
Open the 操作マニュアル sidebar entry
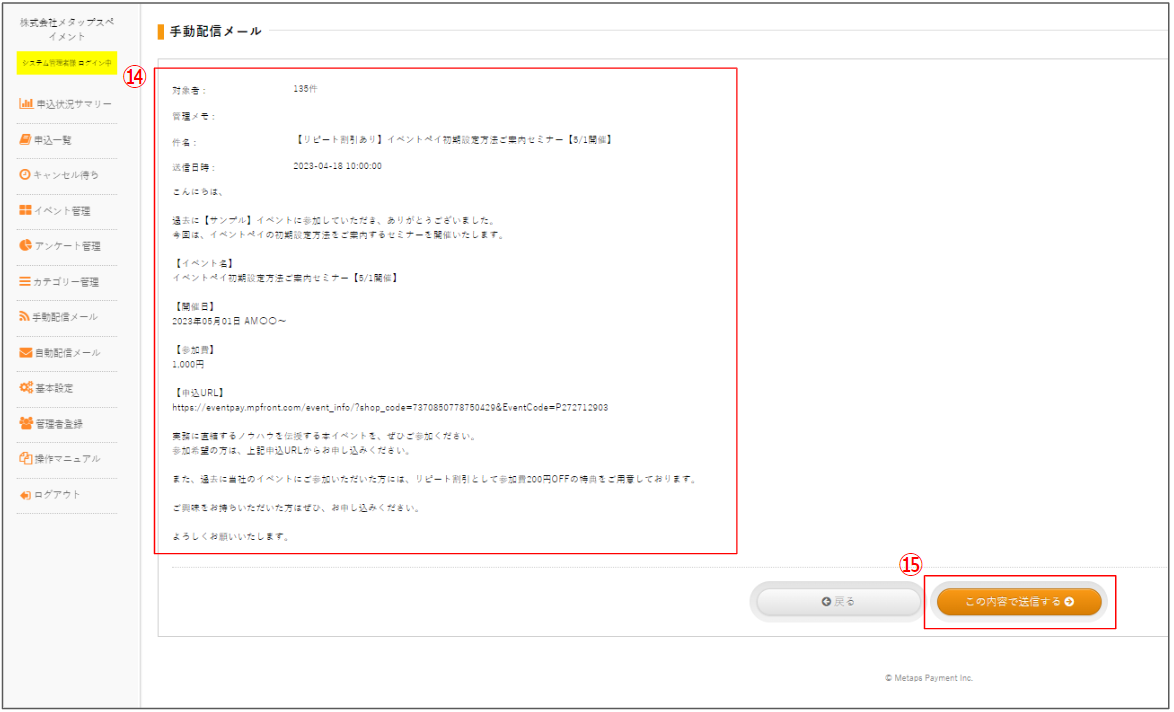click(x=67, y=459)
